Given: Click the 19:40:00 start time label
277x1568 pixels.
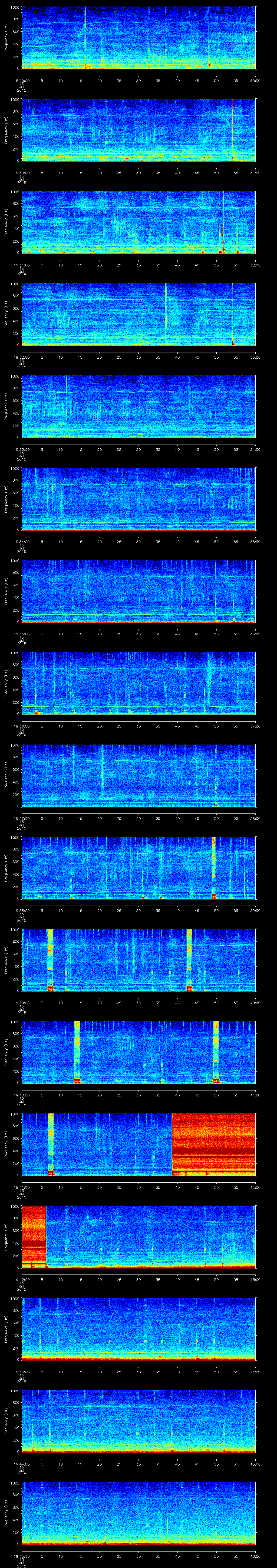Looking at the screenshot, I should [21, 1095].
